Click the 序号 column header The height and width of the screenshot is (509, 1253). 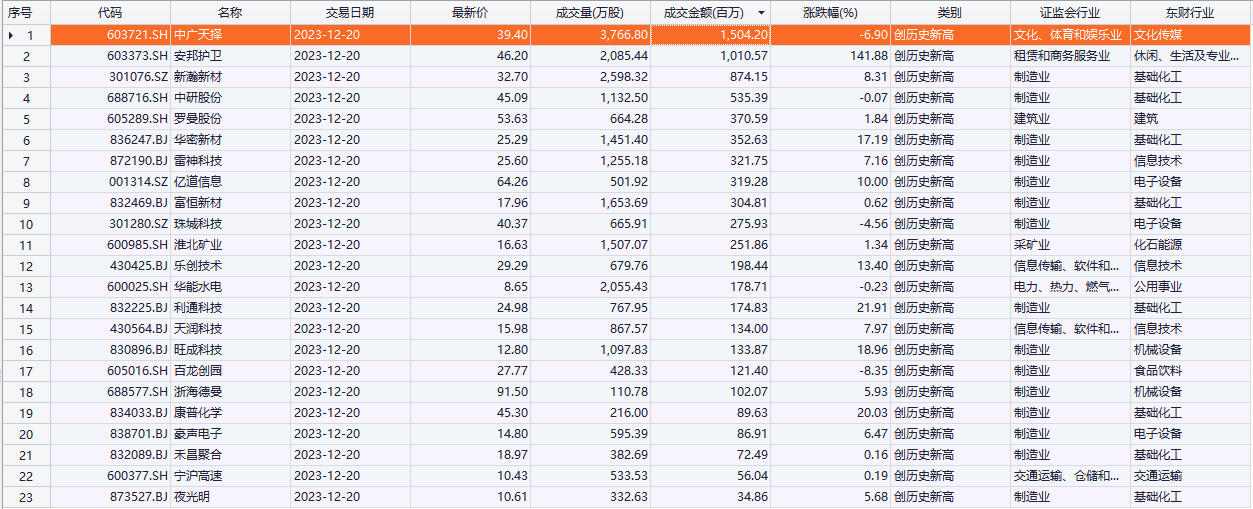click(x=20, y=13)
